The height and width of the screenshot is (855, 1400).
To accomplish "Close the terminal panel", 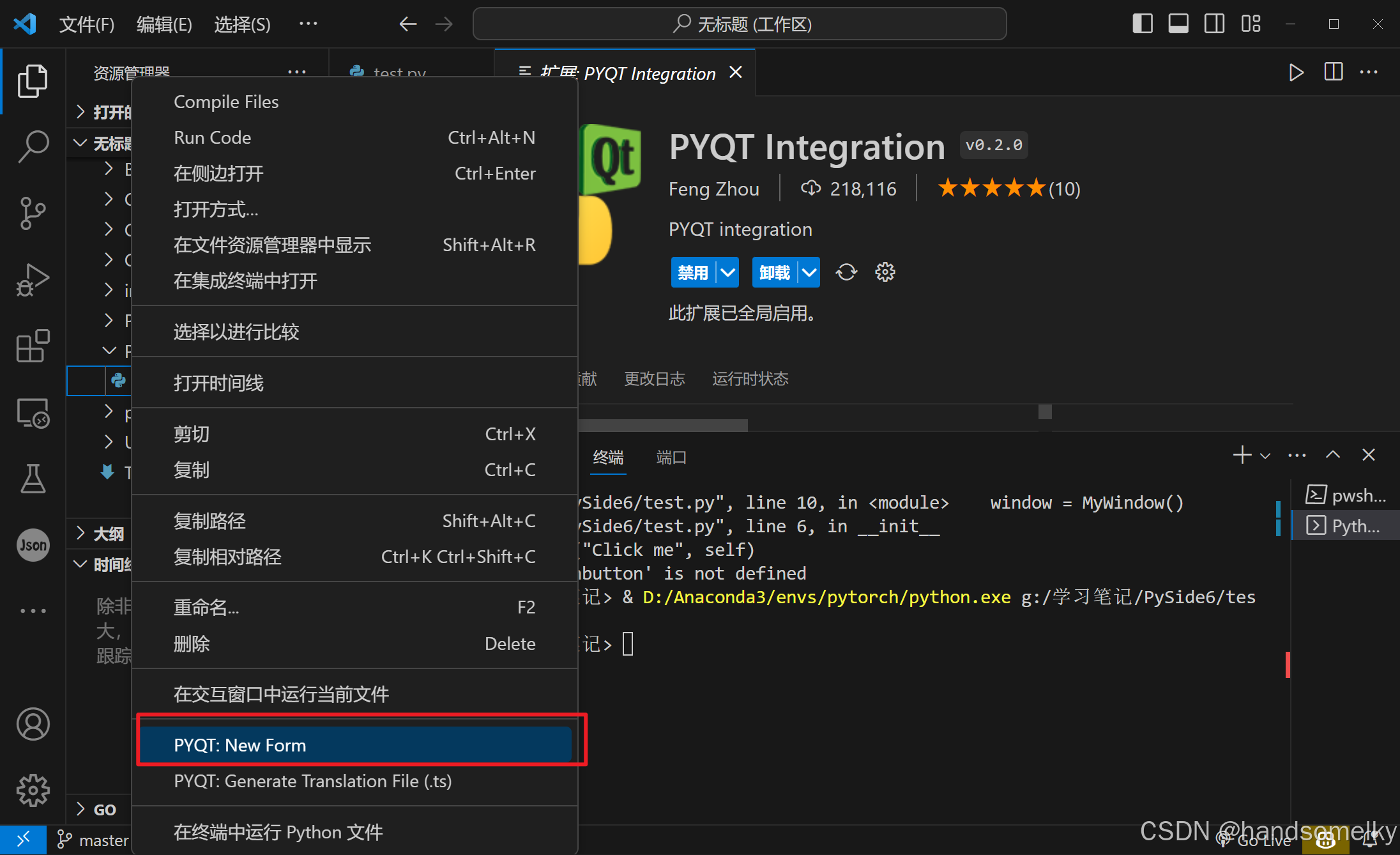I will click(1368, 455).
